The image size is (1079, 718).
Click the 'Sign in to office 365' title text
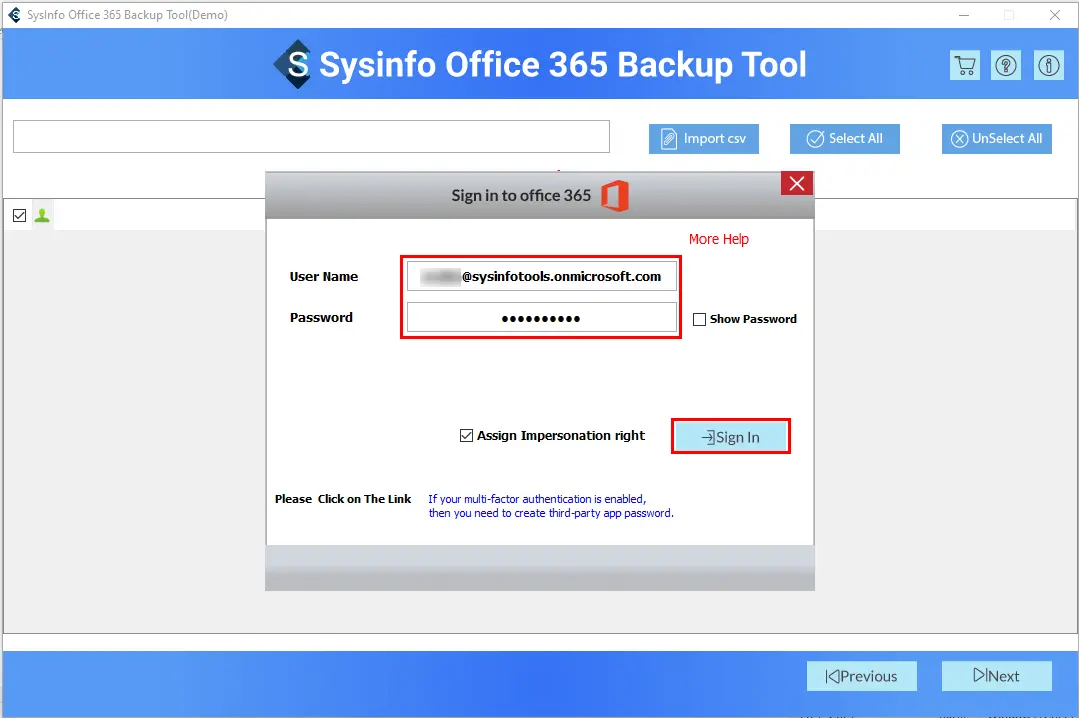click(521, 196)
